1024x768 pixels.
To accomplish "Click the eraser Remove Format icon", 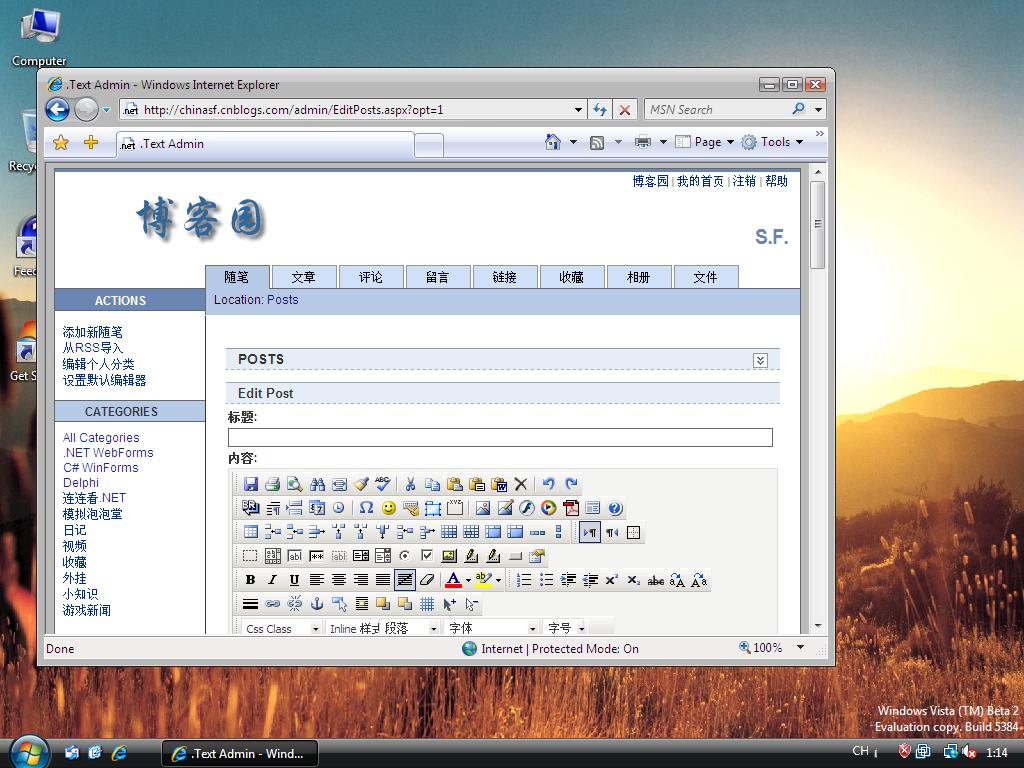I will click(x=427, y=580).
